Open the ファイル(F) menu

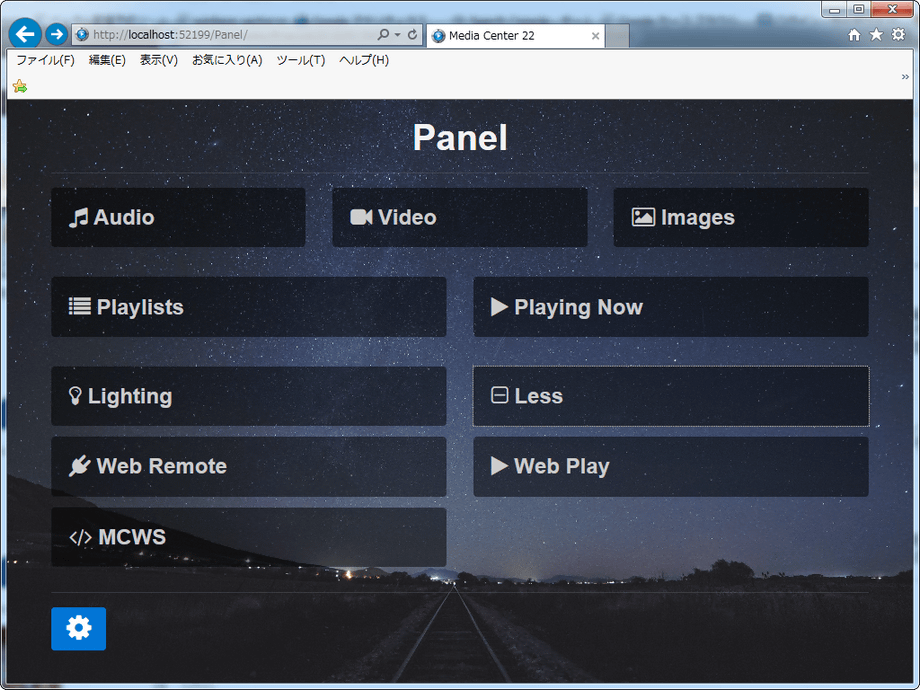click(x=45, y=60)
